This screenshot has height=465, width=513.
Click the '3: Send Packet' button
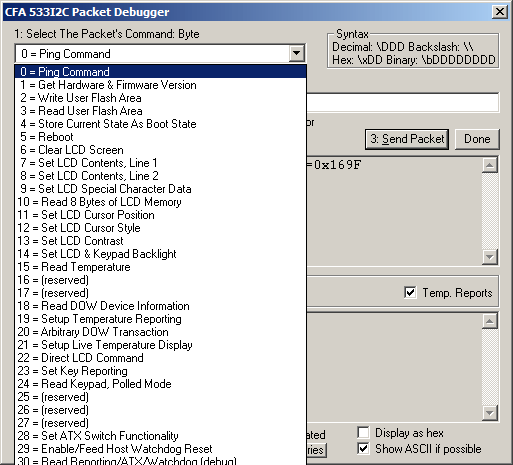[x=407, y=139]
